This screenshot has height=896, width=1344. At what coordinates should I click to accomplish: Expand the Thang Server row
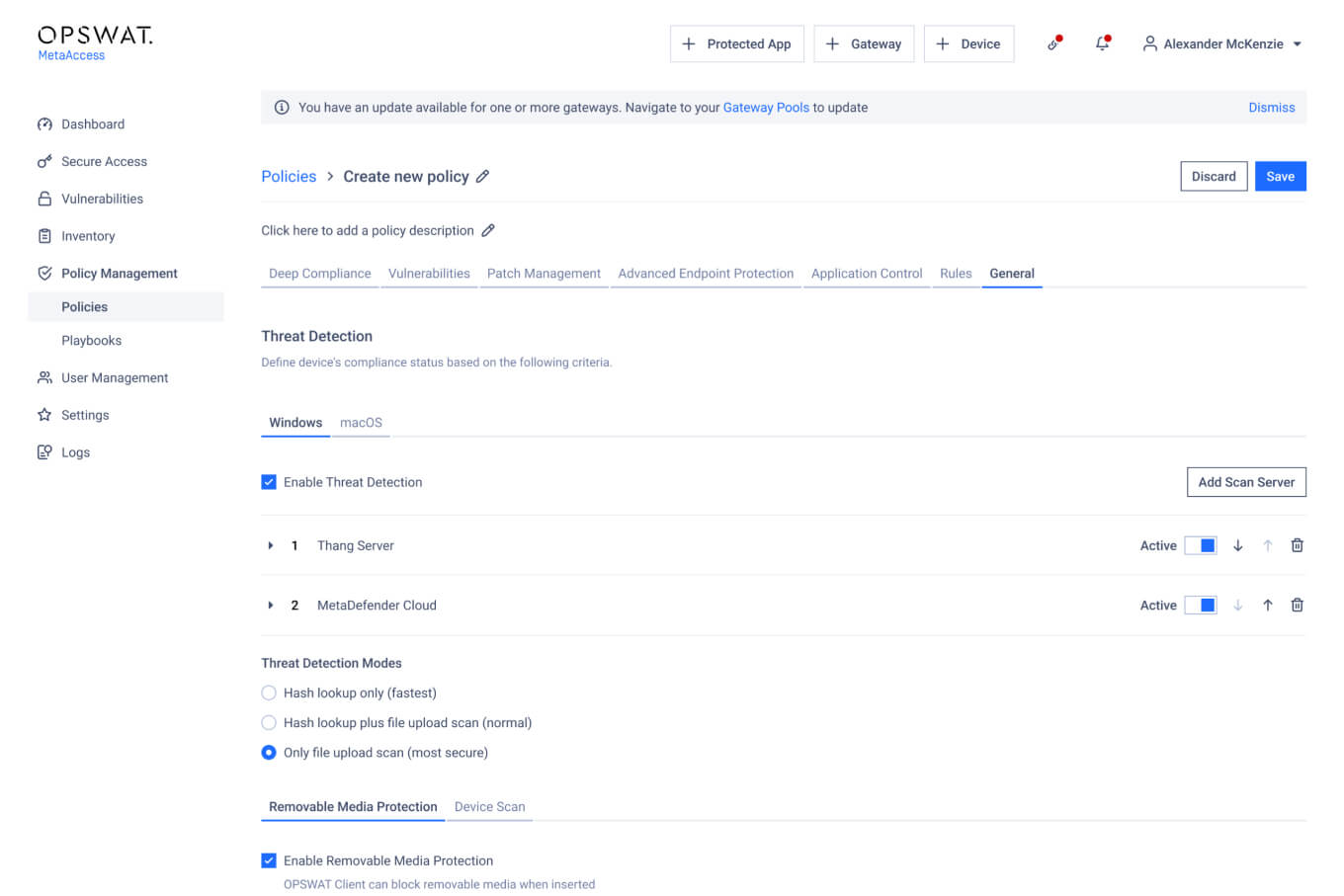click(271, 545)
